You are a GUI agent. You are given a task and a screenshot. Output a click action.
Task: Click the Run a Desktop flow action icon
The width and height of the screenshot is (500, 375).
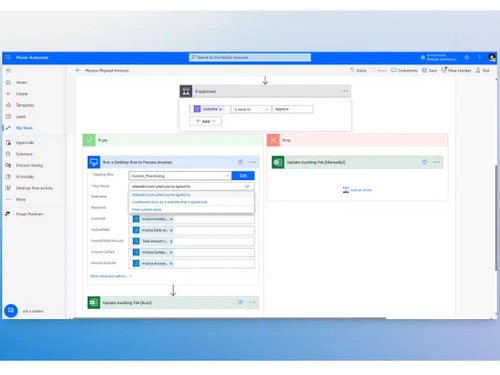tap(94, 162)
